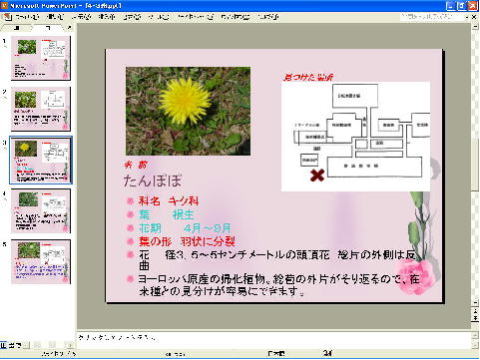This screenshot has height=360, width=480.
Task: Close the presentation with the menu-bar X
Action: 474,17
